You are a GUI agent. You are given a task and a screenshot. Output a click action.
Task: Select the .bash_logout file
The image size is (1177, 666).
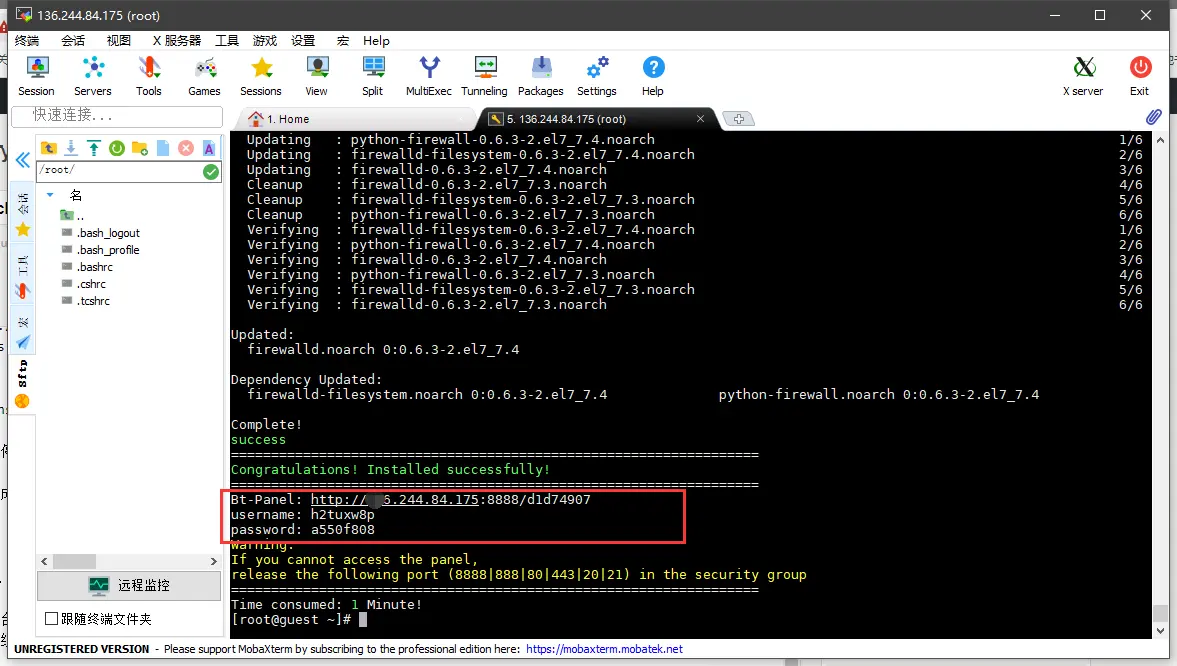click(101, 233)
